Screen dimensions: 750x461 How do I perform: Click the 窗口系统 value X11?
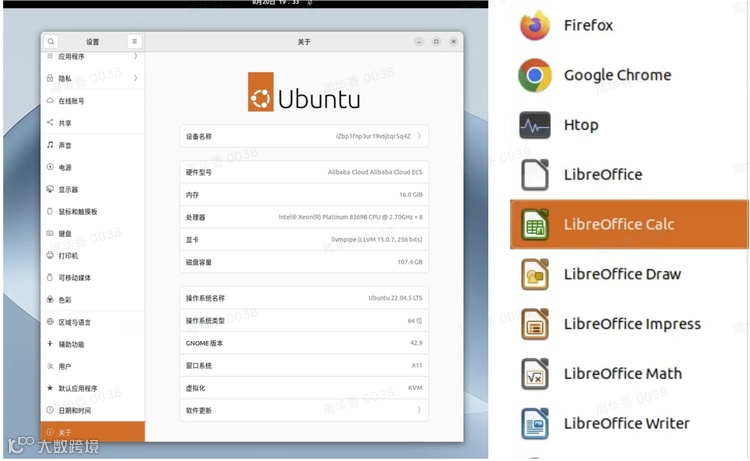[x=417, y=365]
